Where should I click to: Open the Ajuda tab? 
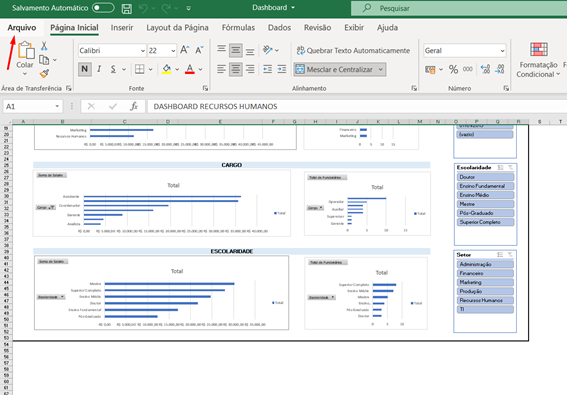387,28
